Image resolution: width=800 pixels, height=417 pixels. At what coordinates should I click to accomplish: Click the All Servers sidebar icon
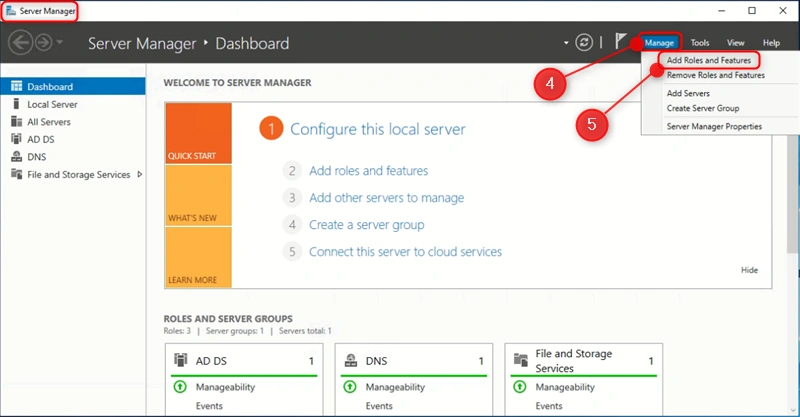click(16, 121)
